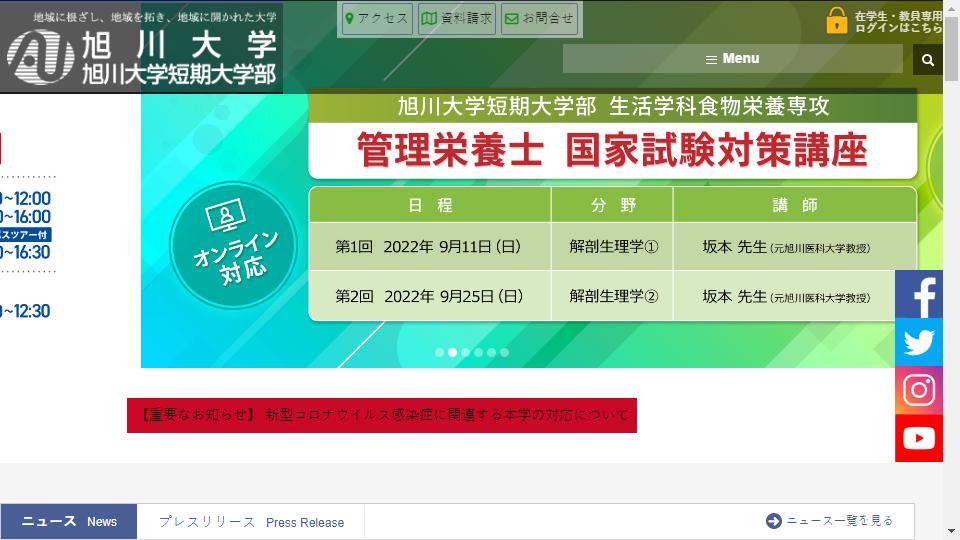Click 第1回 2022年 9月11日 schedule cell
This screenshot has height=540, width=960.
(x=430, y=246)
